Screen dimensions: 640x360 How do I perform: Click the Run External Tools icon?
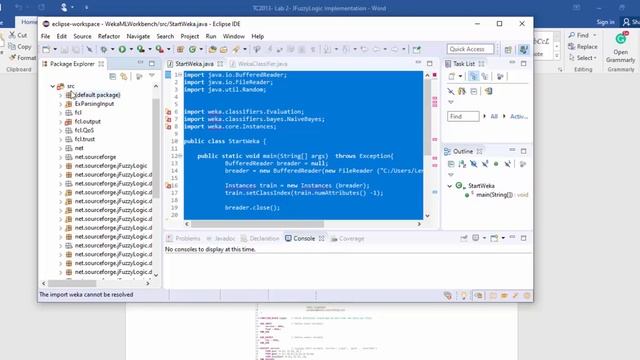tap(160, 49)
